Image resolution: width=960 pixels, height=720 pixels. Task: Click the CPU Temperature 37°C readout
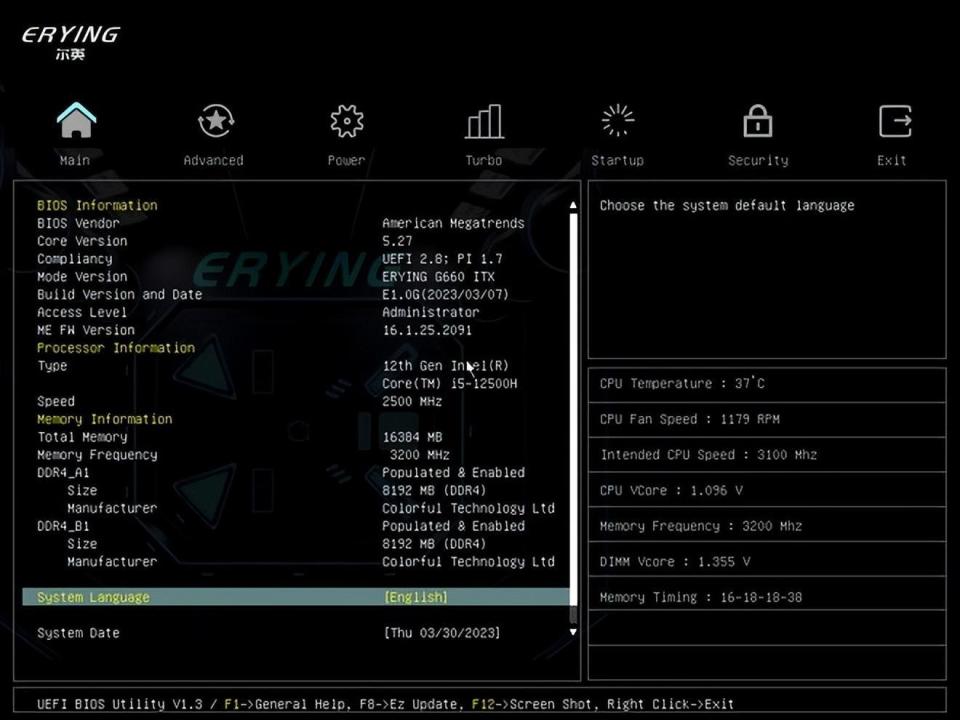[682, 383]
